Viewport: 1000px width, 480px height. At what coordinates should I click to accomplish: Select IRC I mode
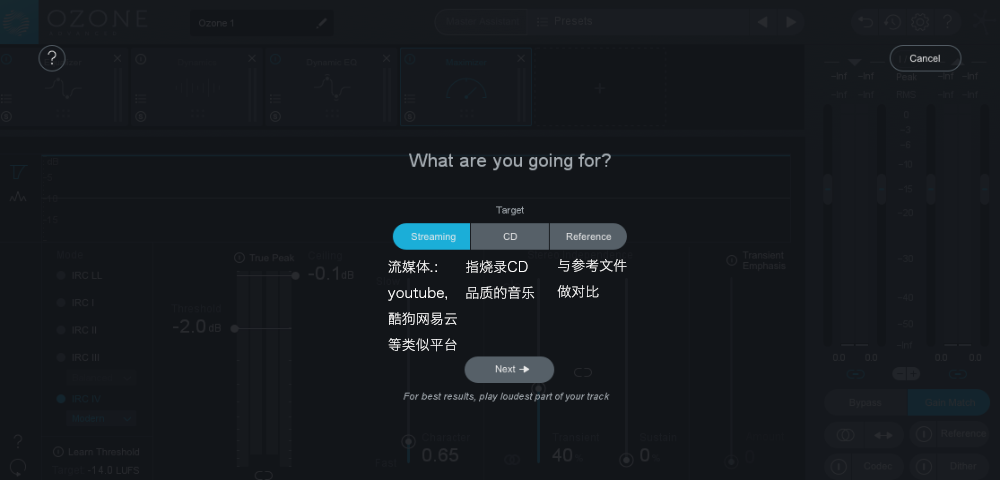pos(75,303)
